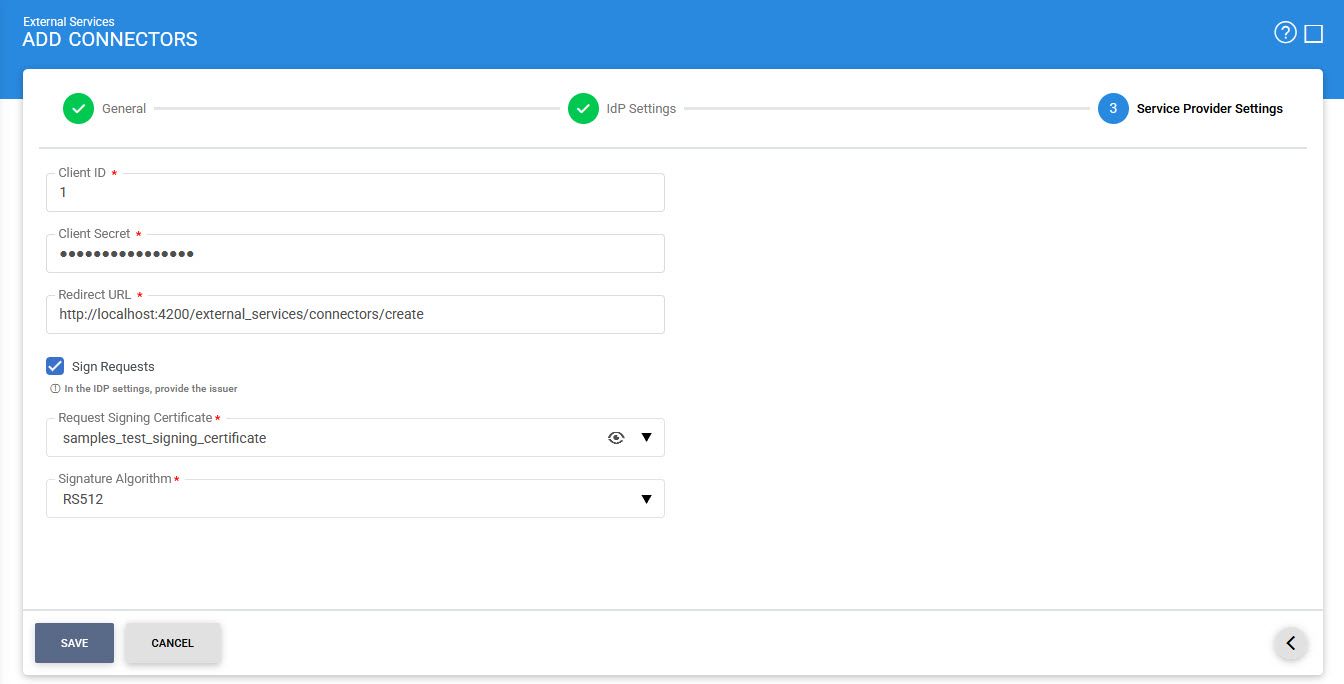Click into the Client ID field
Image resolution: width=1344 pixels, height=684 pixels.
[355, 193]
